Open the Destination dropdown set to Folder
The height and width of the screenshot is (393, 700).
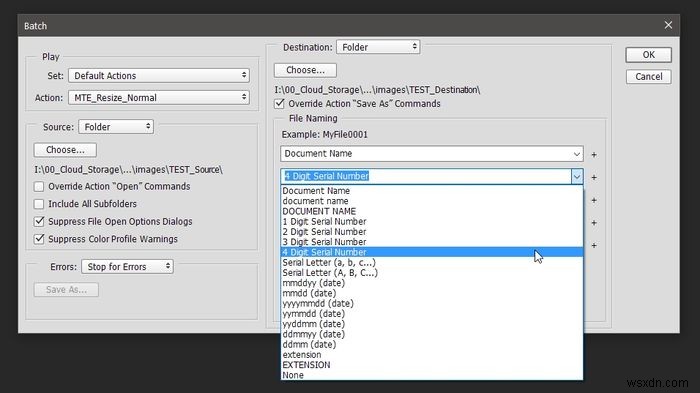(378, 47)
